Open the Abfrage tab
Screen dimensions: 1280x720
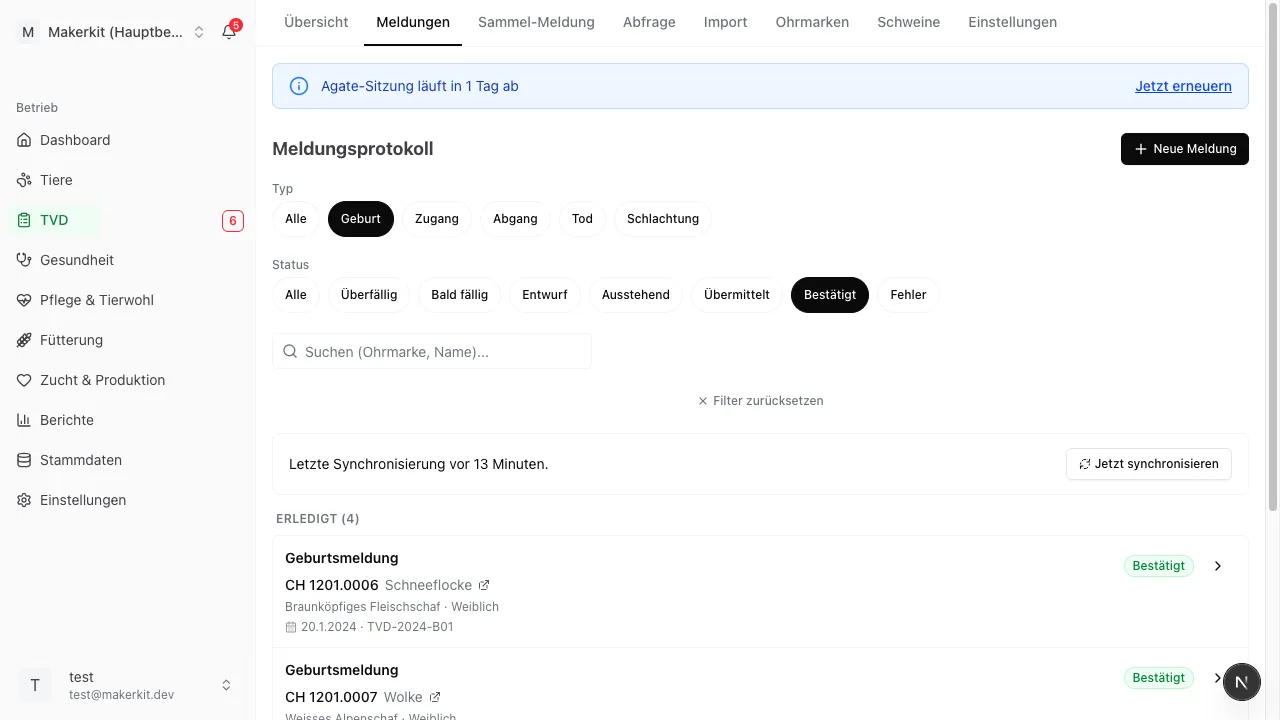pos(649,22)
